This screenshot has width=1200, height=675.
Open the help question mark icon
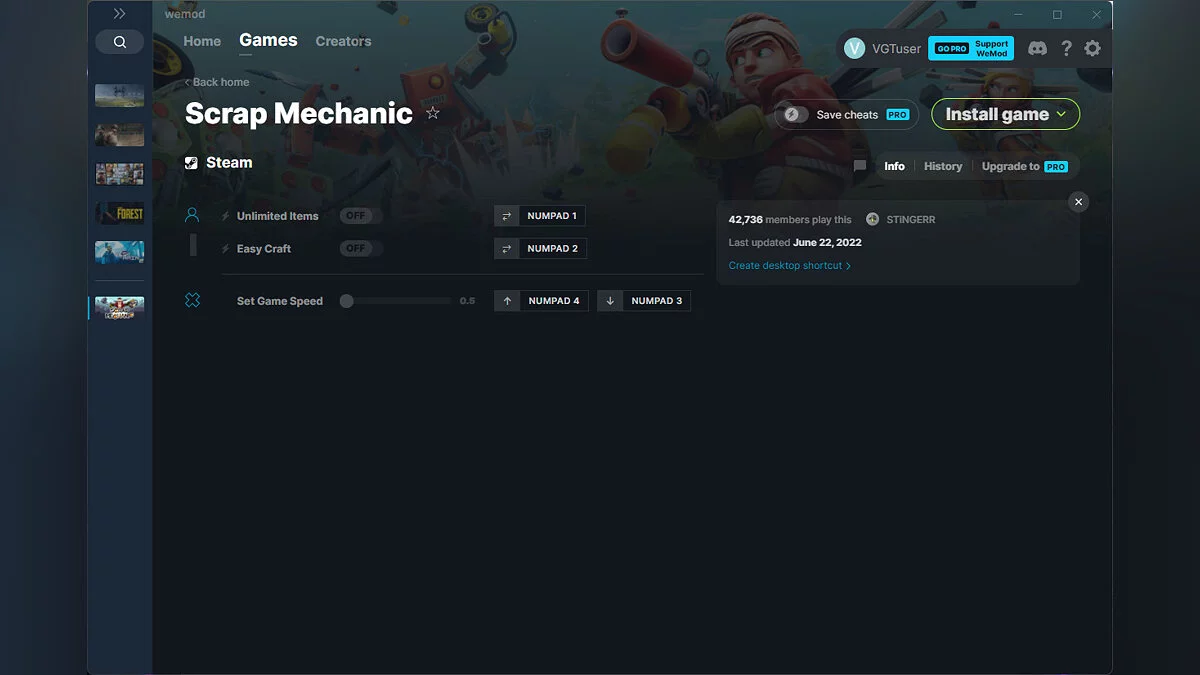click(x=1066, y=48)
